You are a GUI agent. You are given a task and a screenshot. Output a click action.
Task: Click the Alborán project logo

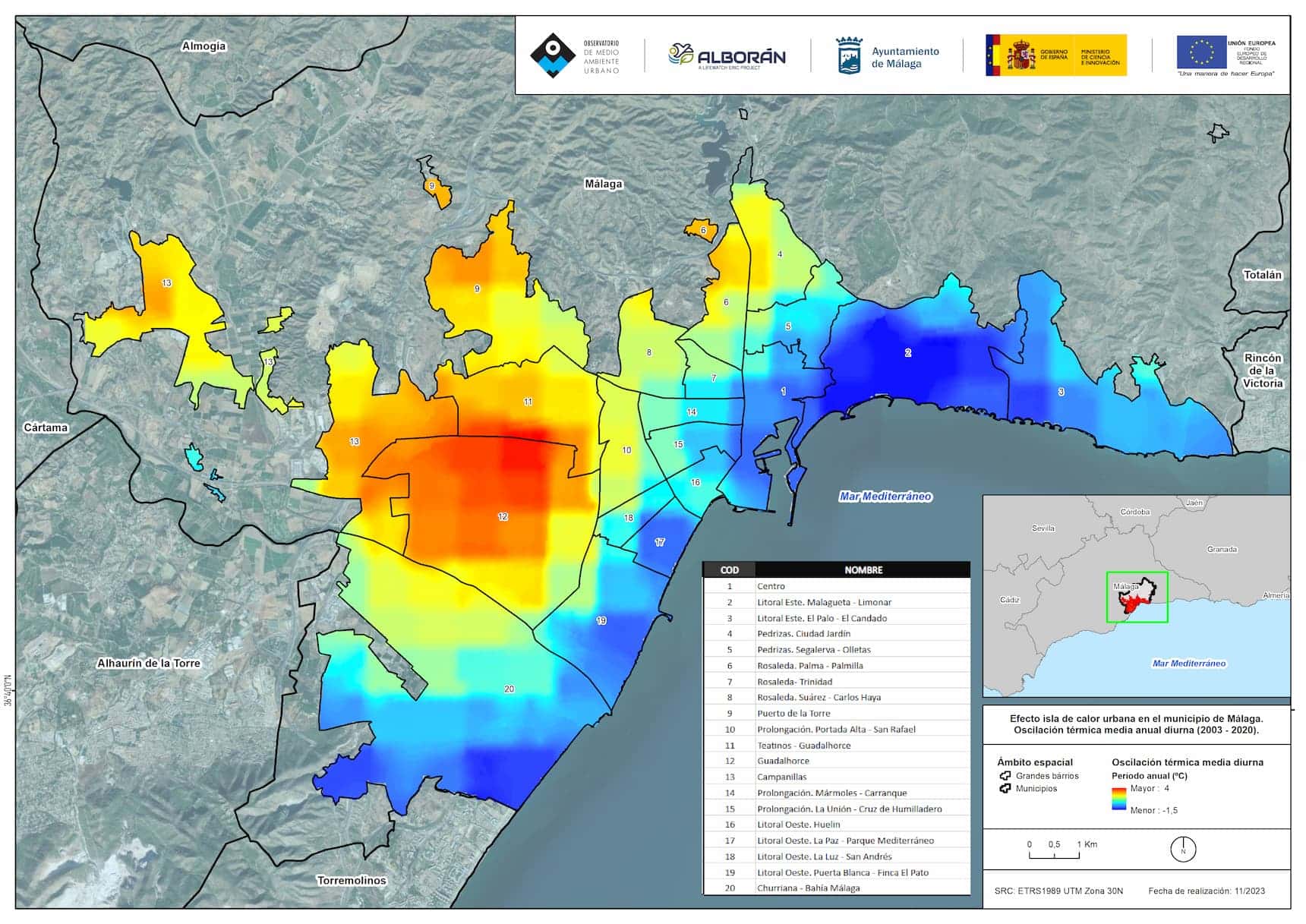(x=727, y=56)
